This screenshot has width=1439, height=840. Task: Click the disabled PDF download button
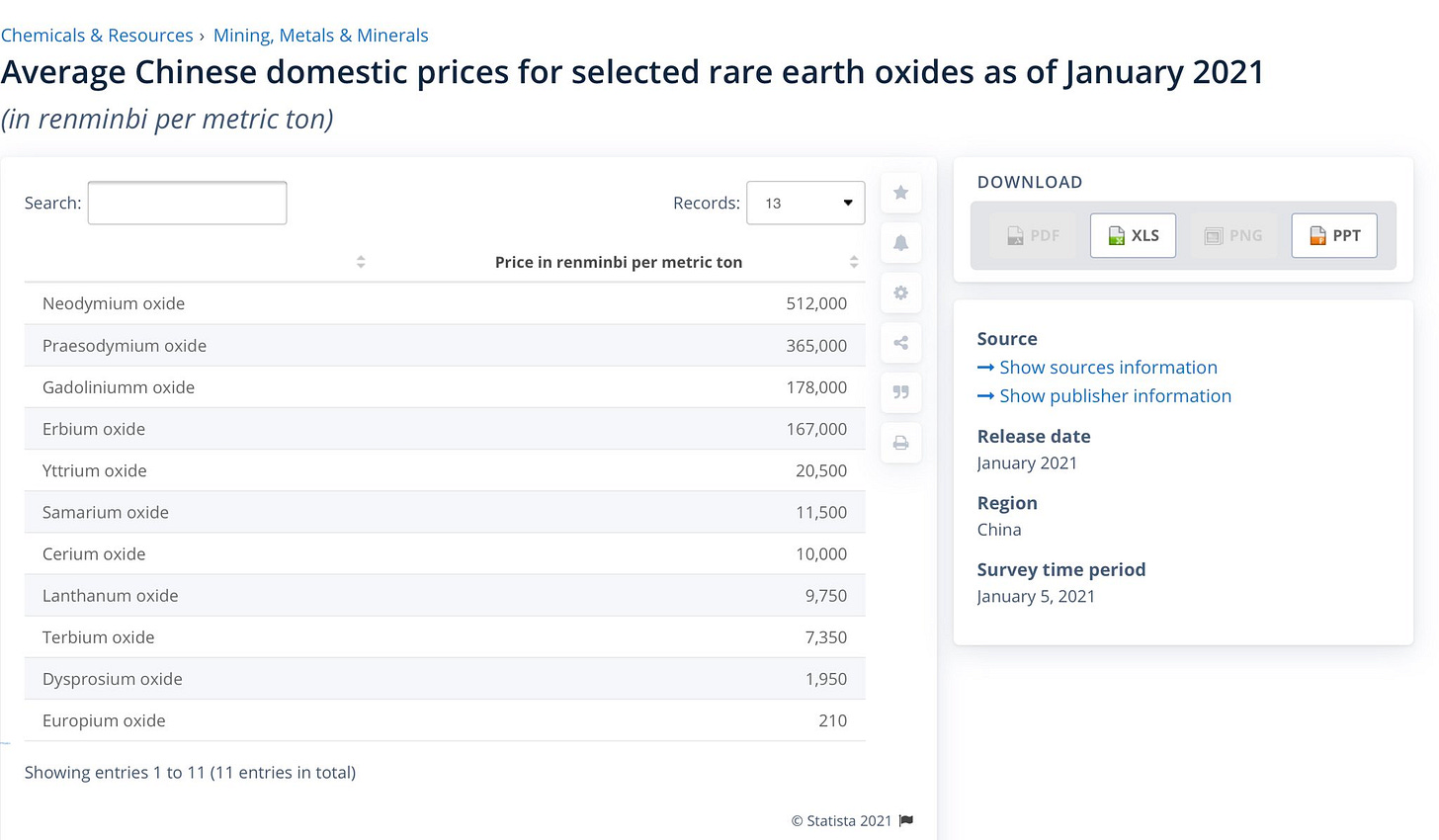(x=1033, y=235)
